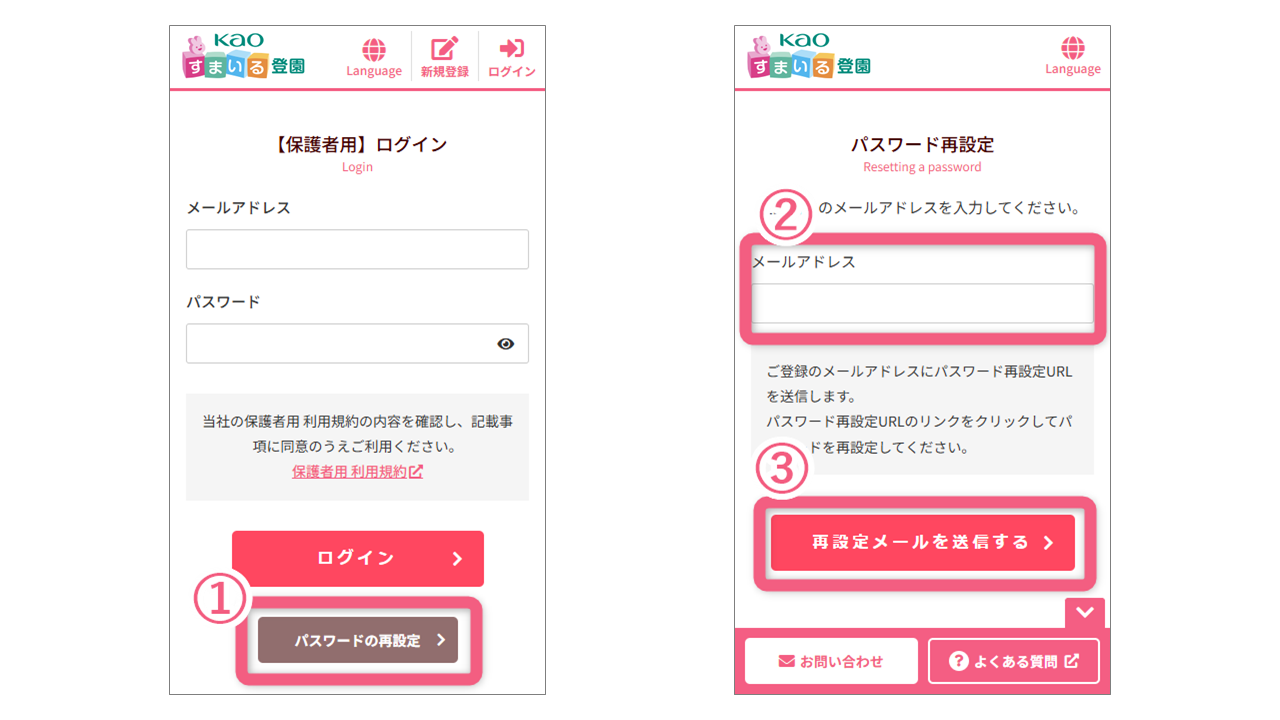Click the パスワードの再設定 button

point(358,640)
